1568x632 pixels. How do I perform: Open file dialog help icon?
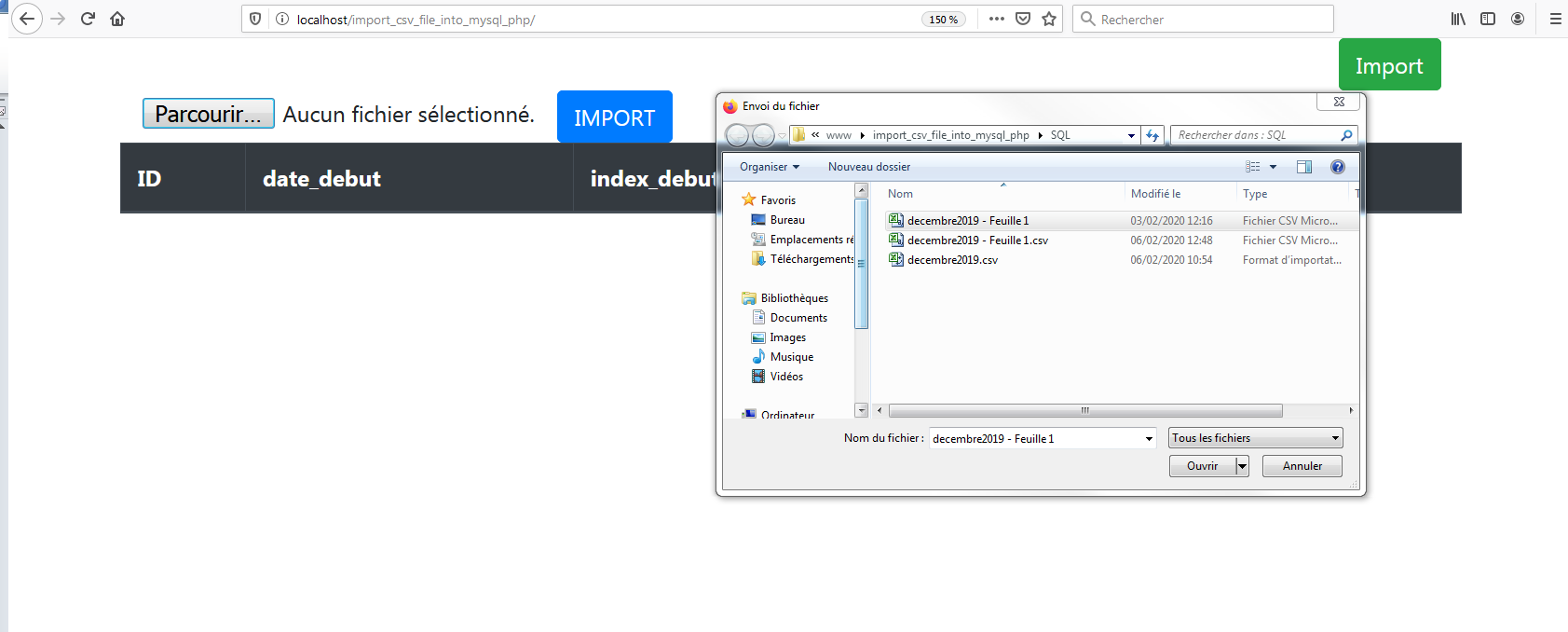[1338, 167]
